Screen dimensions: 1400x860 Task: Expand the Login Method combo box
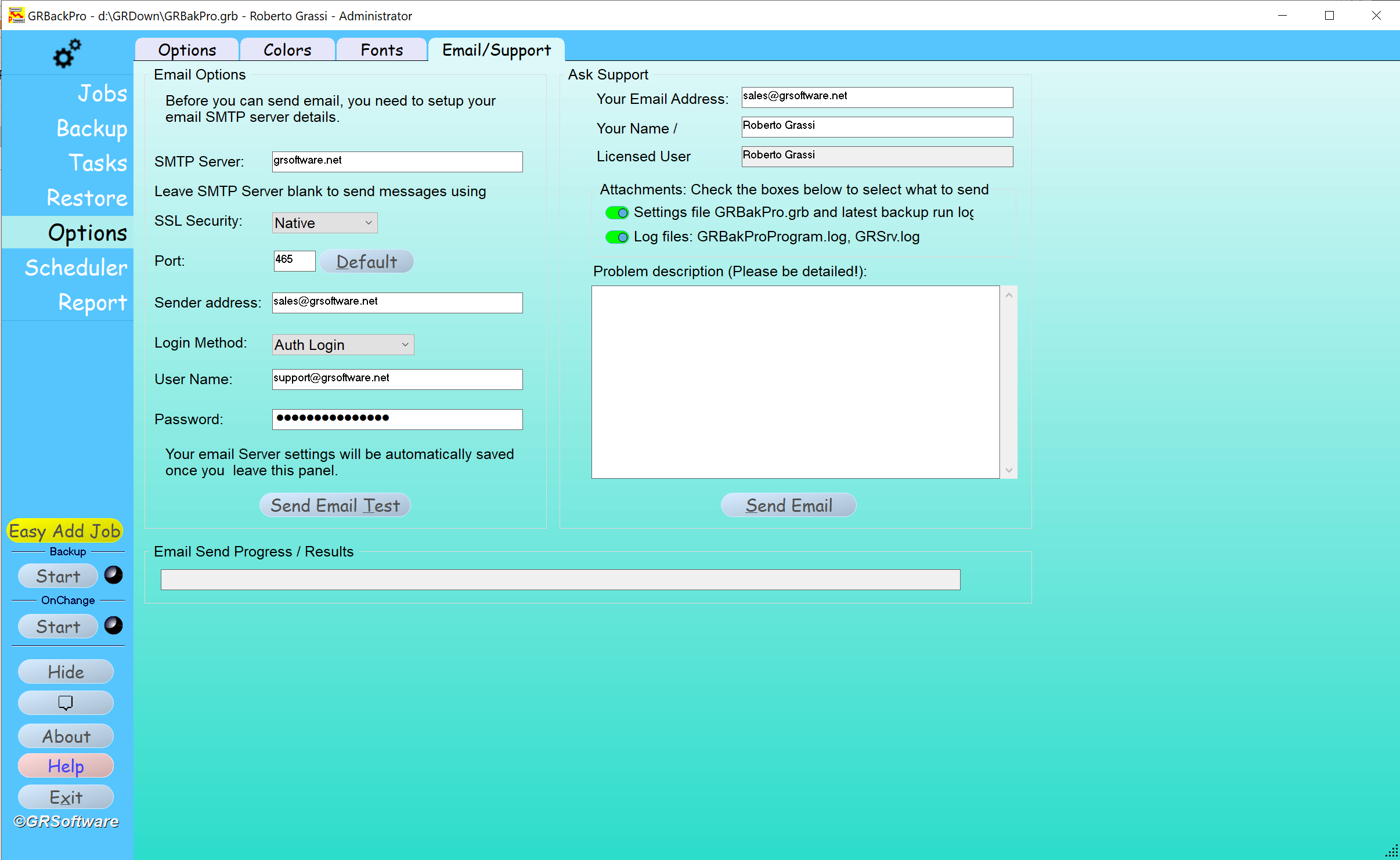point(342,345)
